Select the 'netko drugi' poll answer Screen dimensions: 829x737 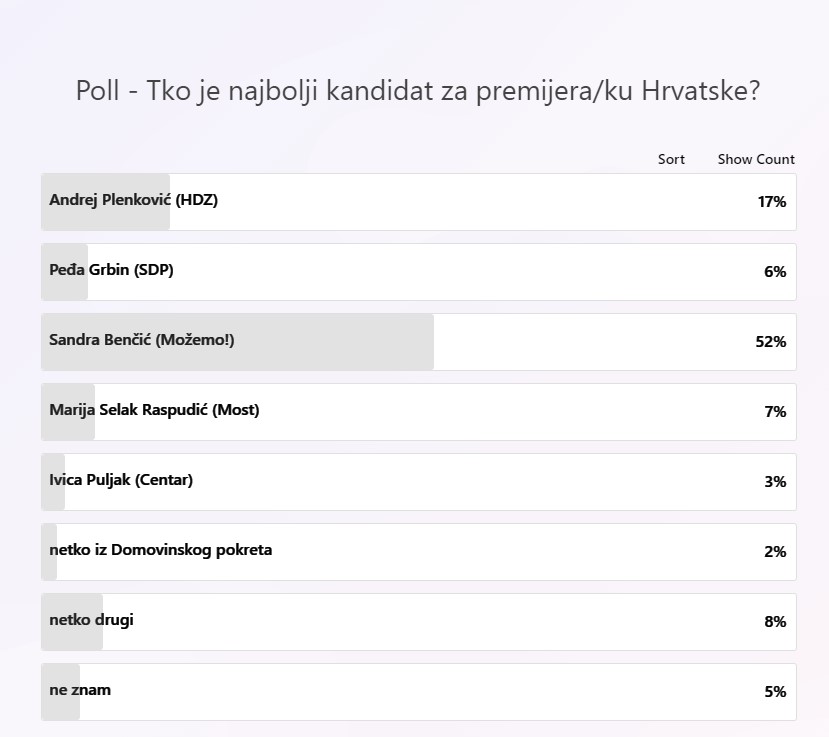tap(92, 620)
